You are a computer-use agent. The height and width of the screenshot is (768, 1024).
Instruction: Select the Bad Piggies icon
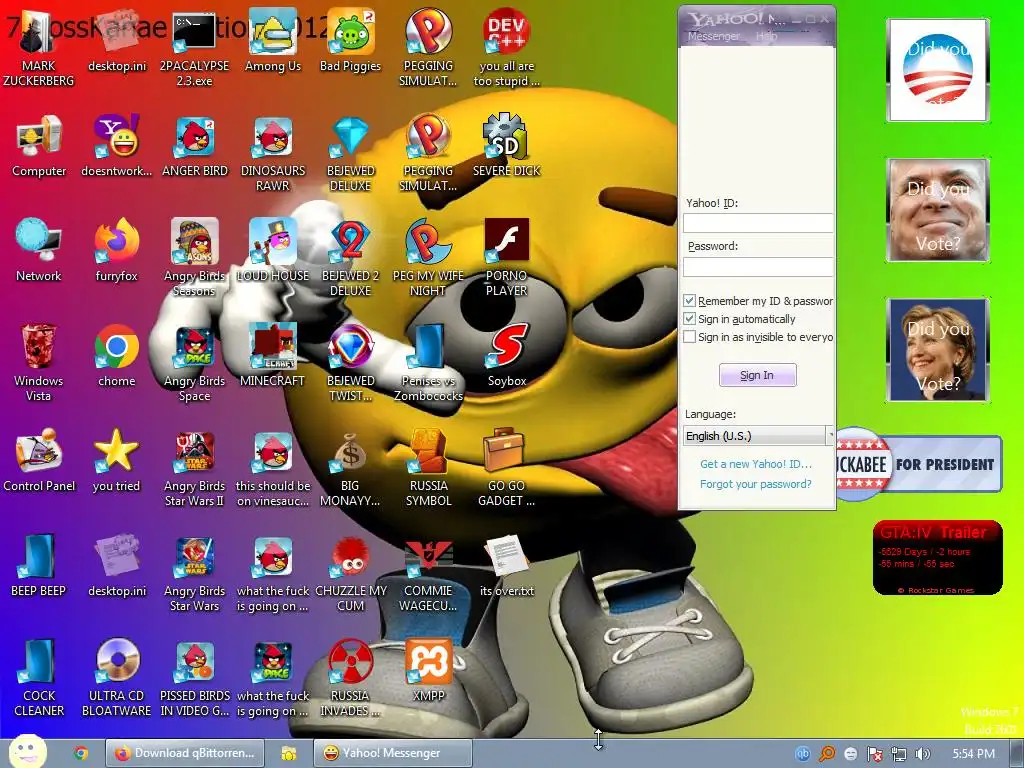[350, 41]
